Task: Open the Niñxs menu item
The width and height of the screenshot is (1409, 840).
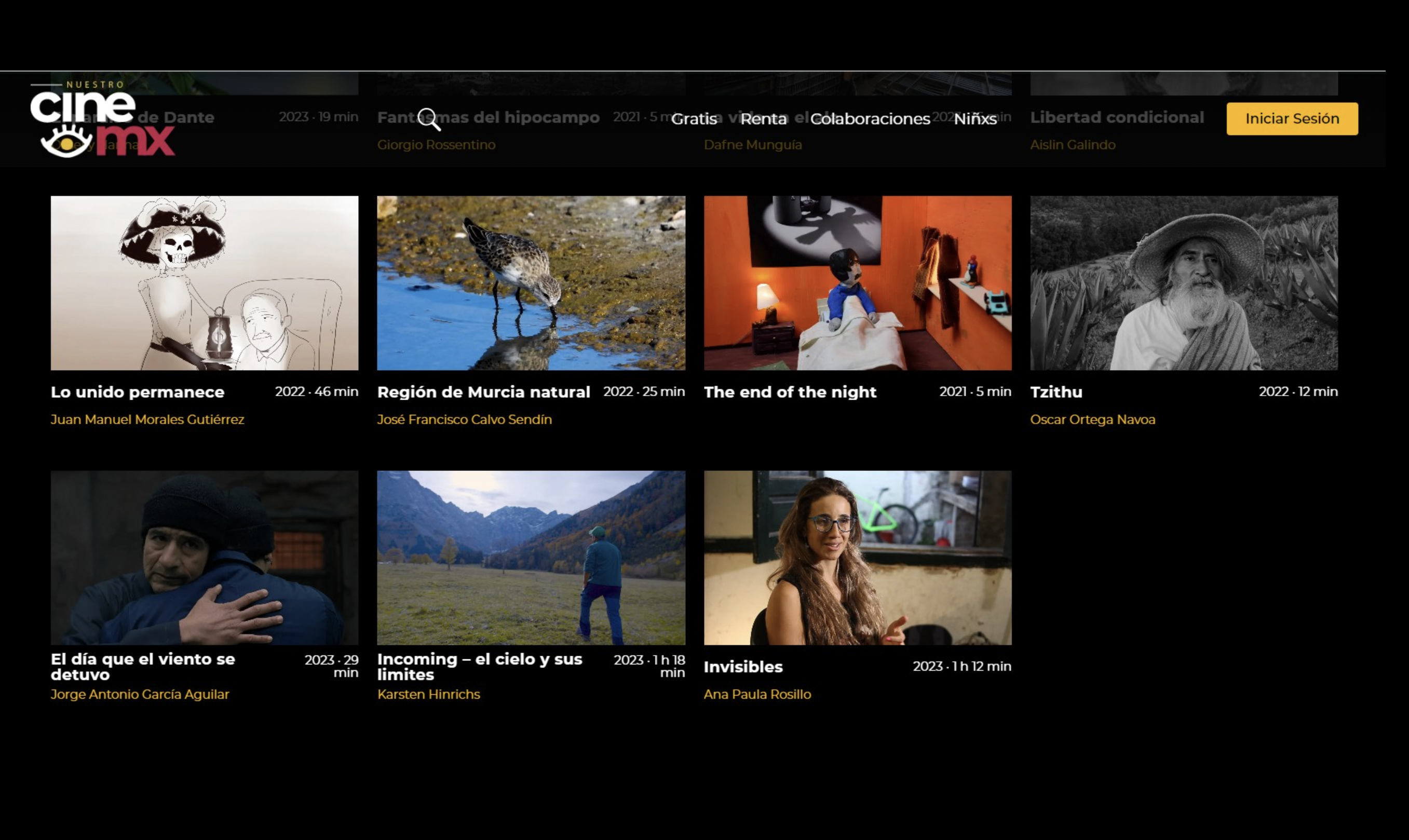Action: pyautogui.click(x=975, y=119)
